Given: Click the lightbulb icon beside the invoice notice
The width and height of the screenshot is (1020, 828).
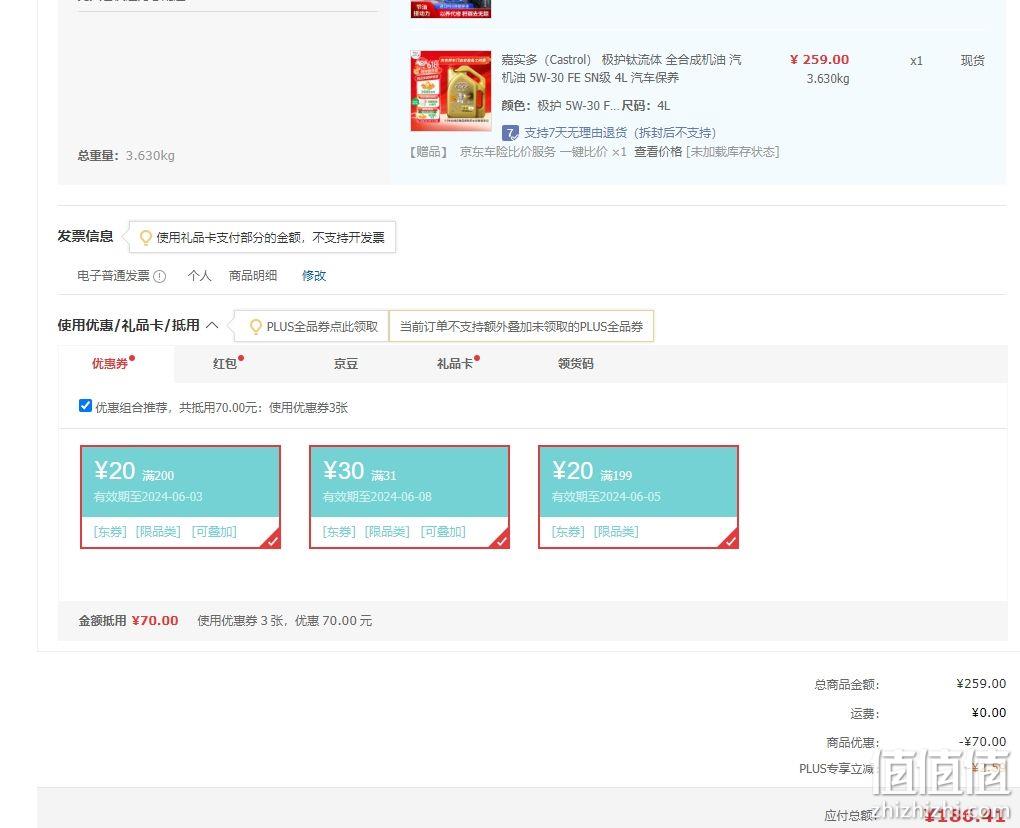Looking at the screenshot, I should click(x=146, y=237).
